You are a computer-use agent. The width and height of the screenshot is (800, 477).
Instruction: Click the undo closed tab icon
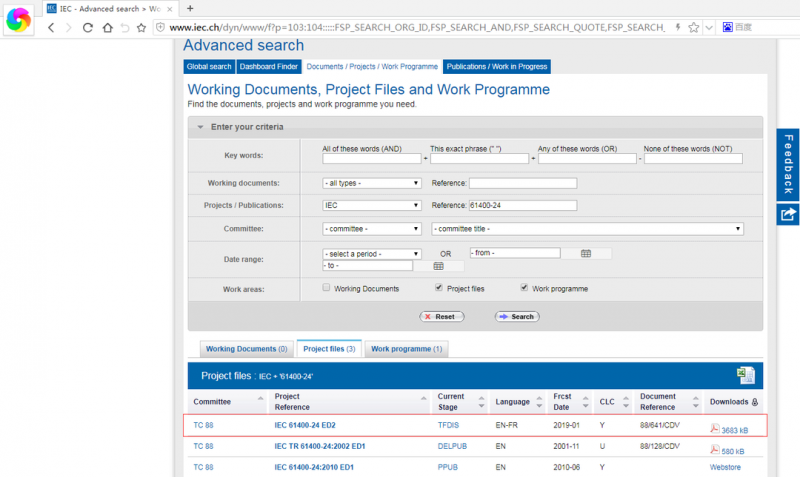[x=125, y=28]
